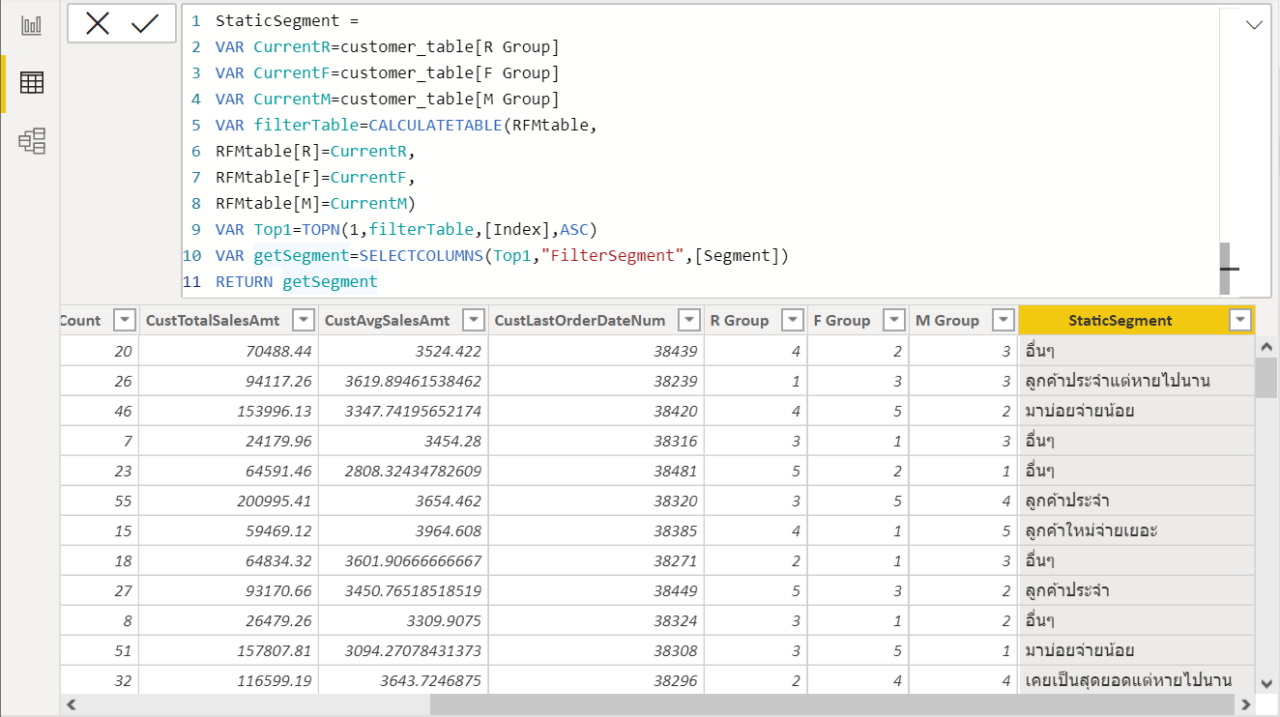Click line number 9 in the formula editor
Image resolution: width=1280 pixels, height=717 pixels.
pos(195,229)
